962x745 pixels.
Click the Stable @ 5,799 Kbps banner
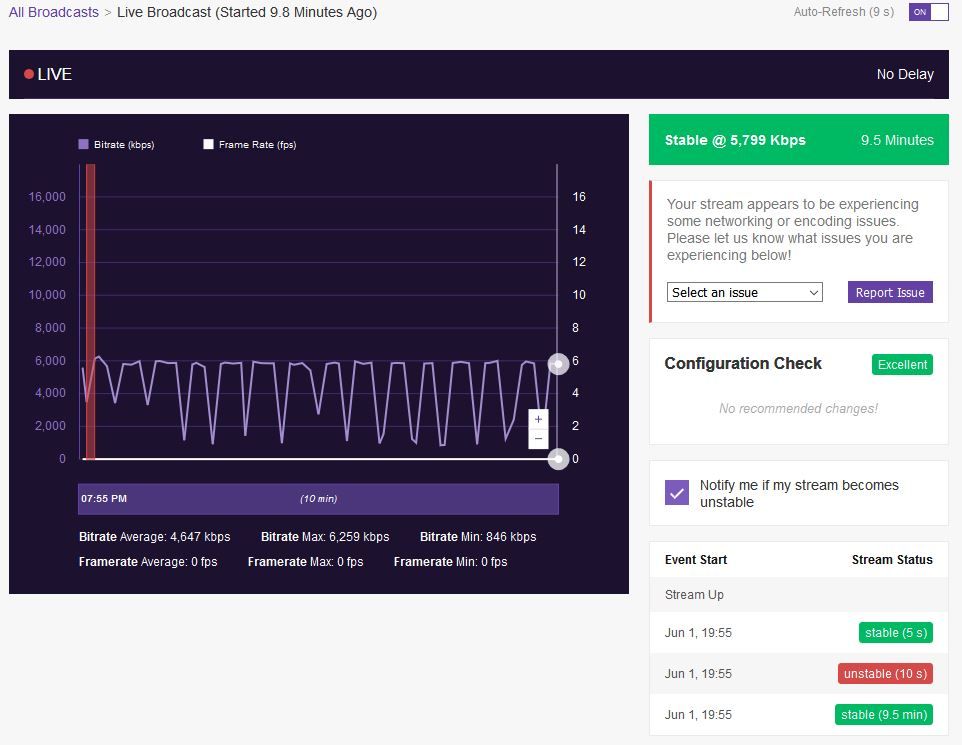tap(798, 140)
